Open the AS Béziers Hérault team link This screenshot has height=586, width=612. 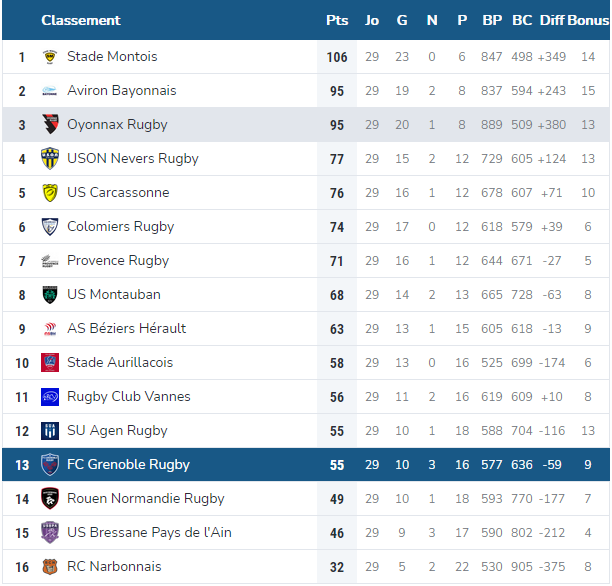point(126,328)
